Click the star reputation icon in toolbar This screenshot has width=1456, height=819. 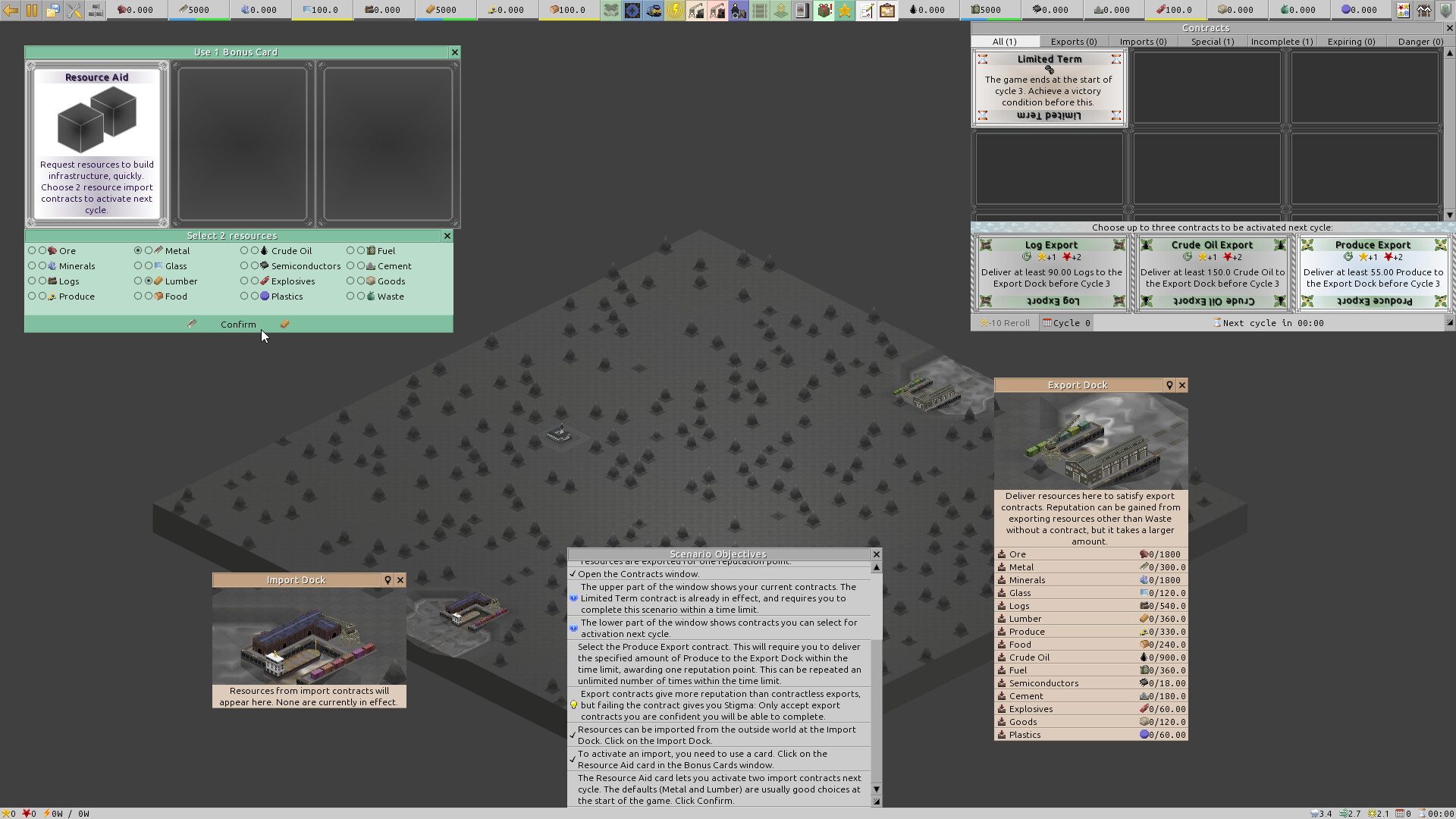(x=845, y=10)
